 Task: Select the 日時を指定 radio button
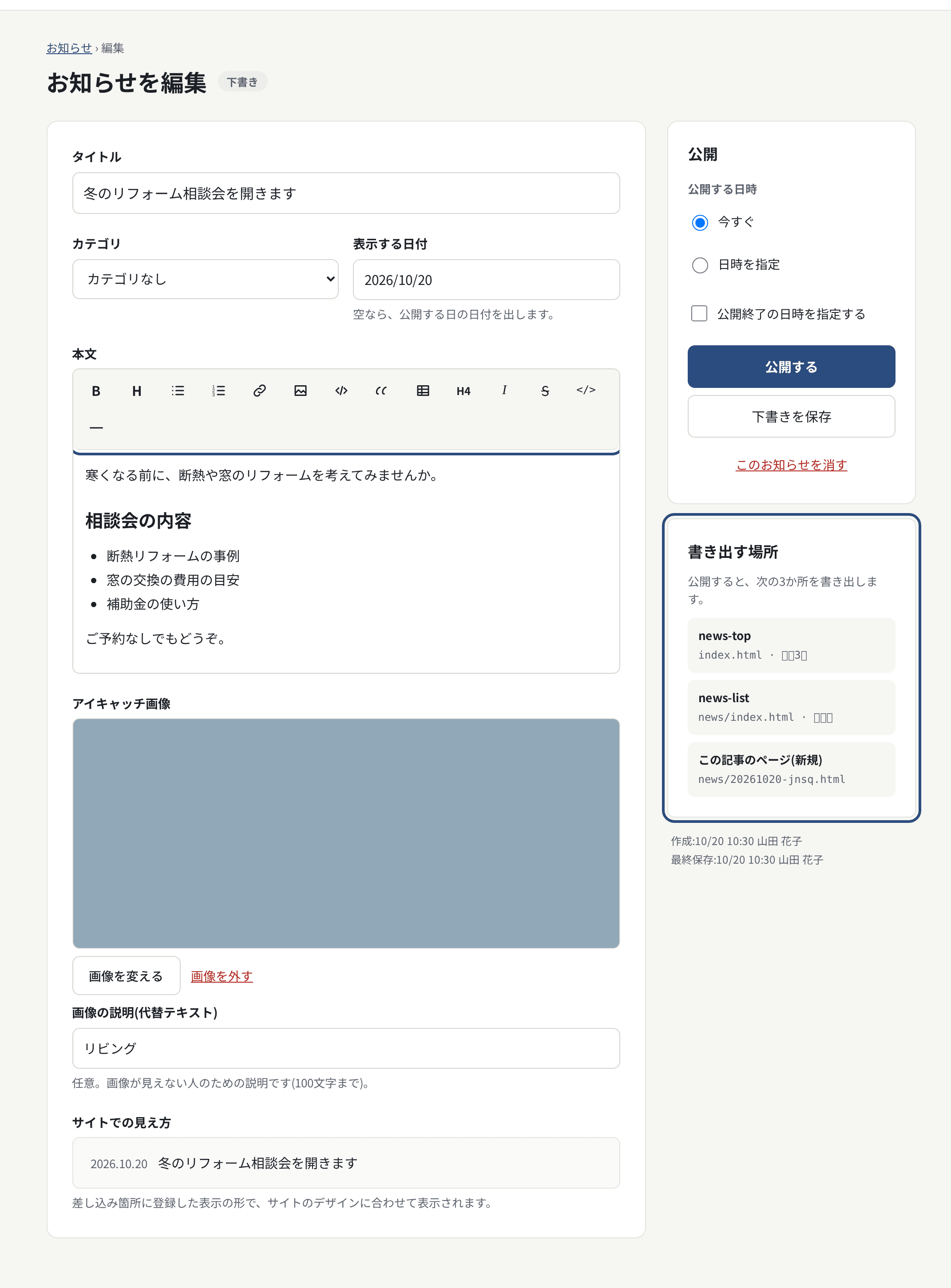(x=700, y=265)
